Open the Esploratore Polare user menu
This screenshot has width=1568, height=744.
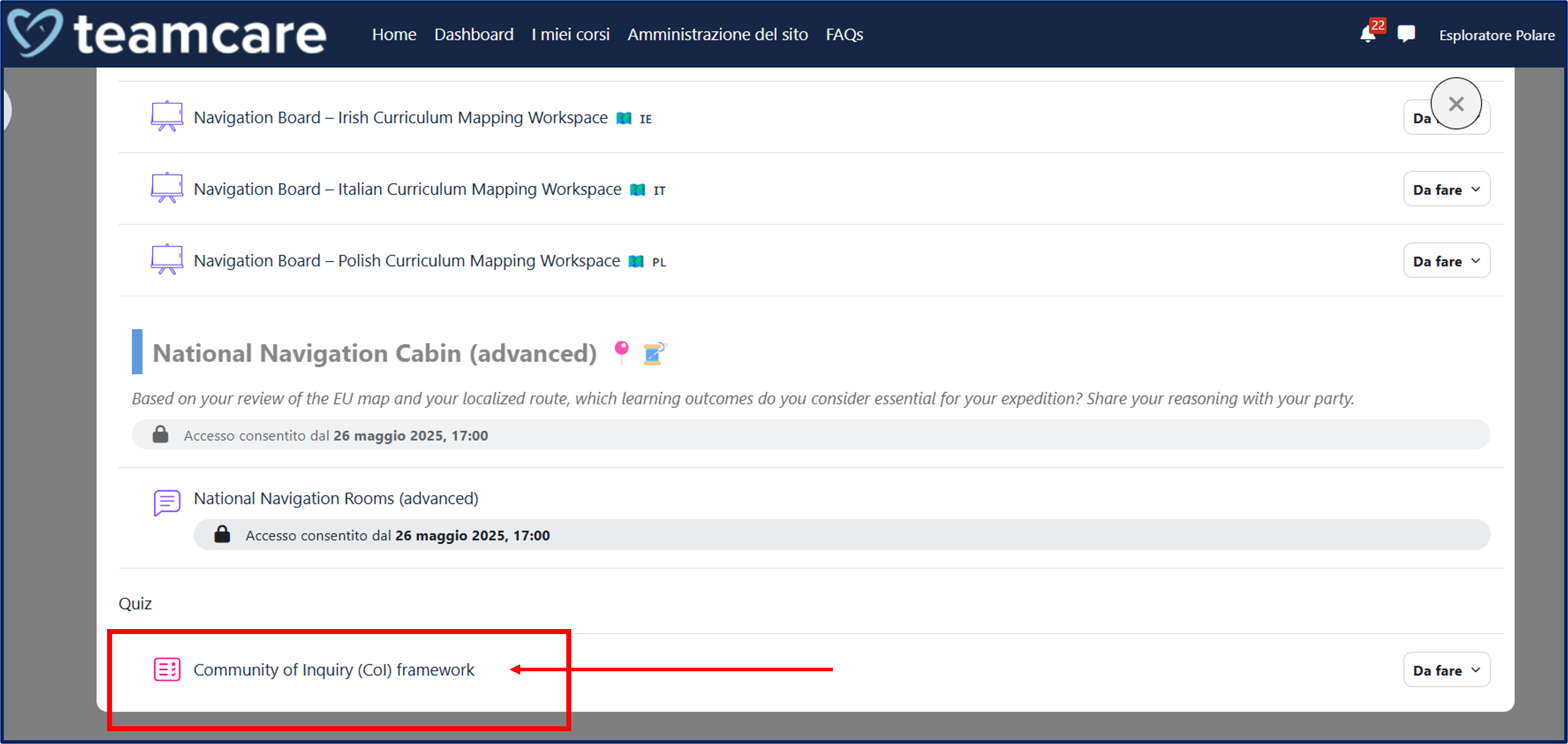pyautogui.click(x=1496, y=35)
